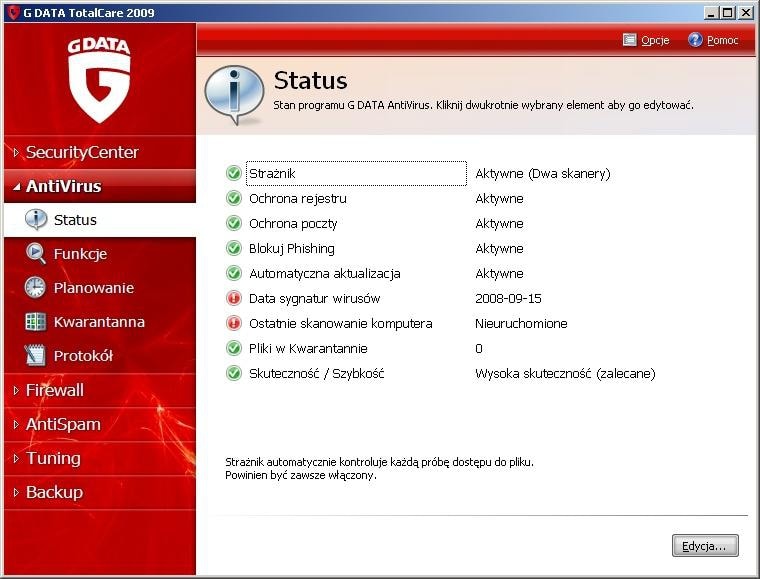Select the Blokuj Phishing status entry
760x579 pixels.
(x=291, y=248)
